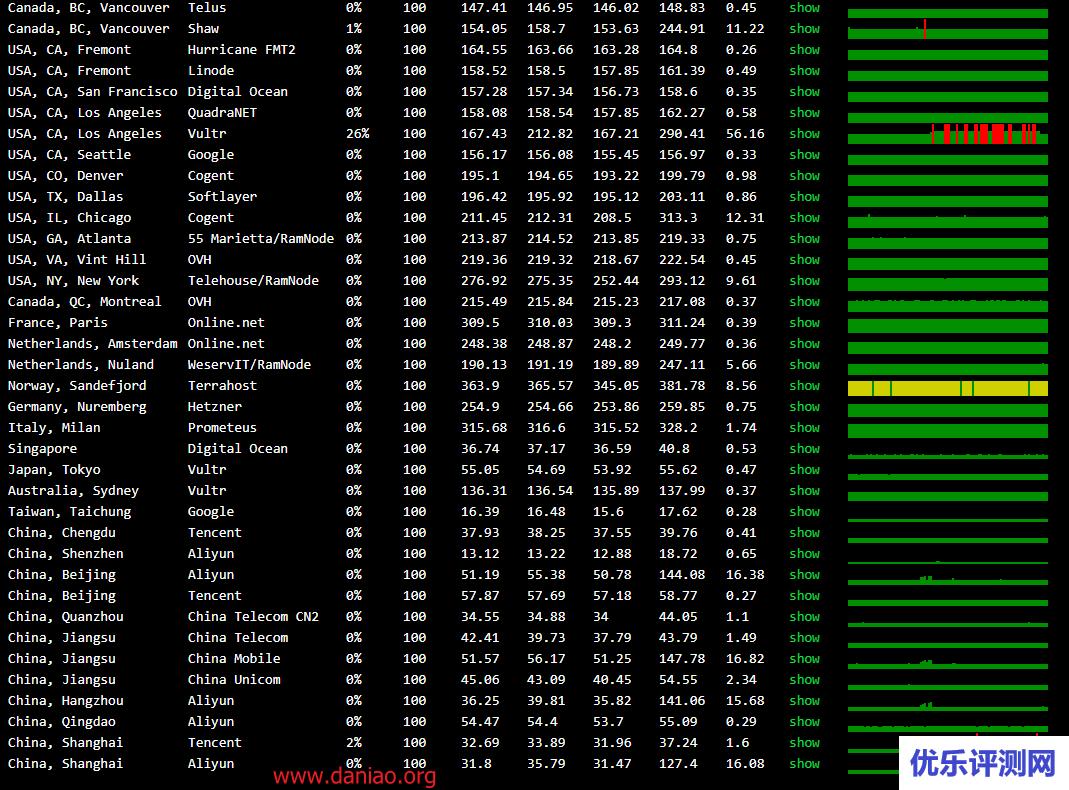Select 'USA, CA, San Francisco' location text
This screenshot has width=1069, height=790.
click(93, 91)
